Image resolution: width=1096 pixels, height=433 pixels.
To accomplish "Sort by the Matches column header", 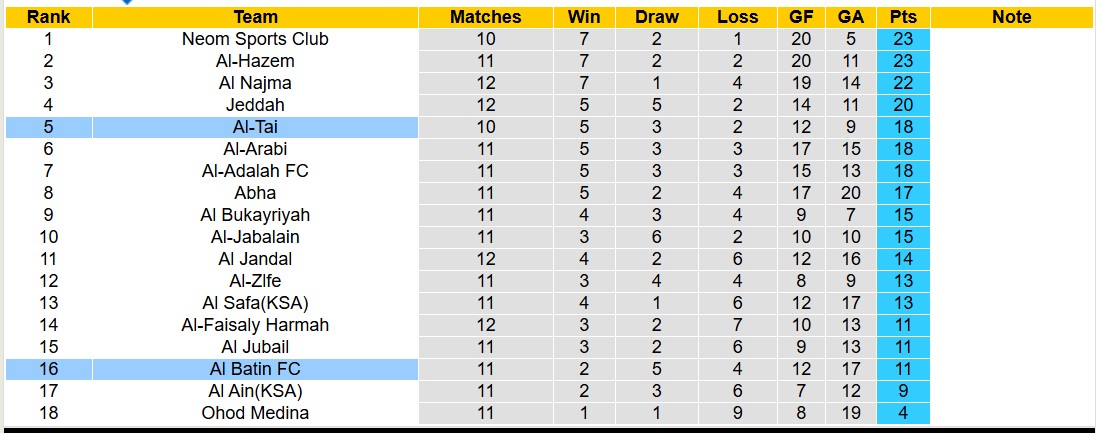I will tap(485, 17).
